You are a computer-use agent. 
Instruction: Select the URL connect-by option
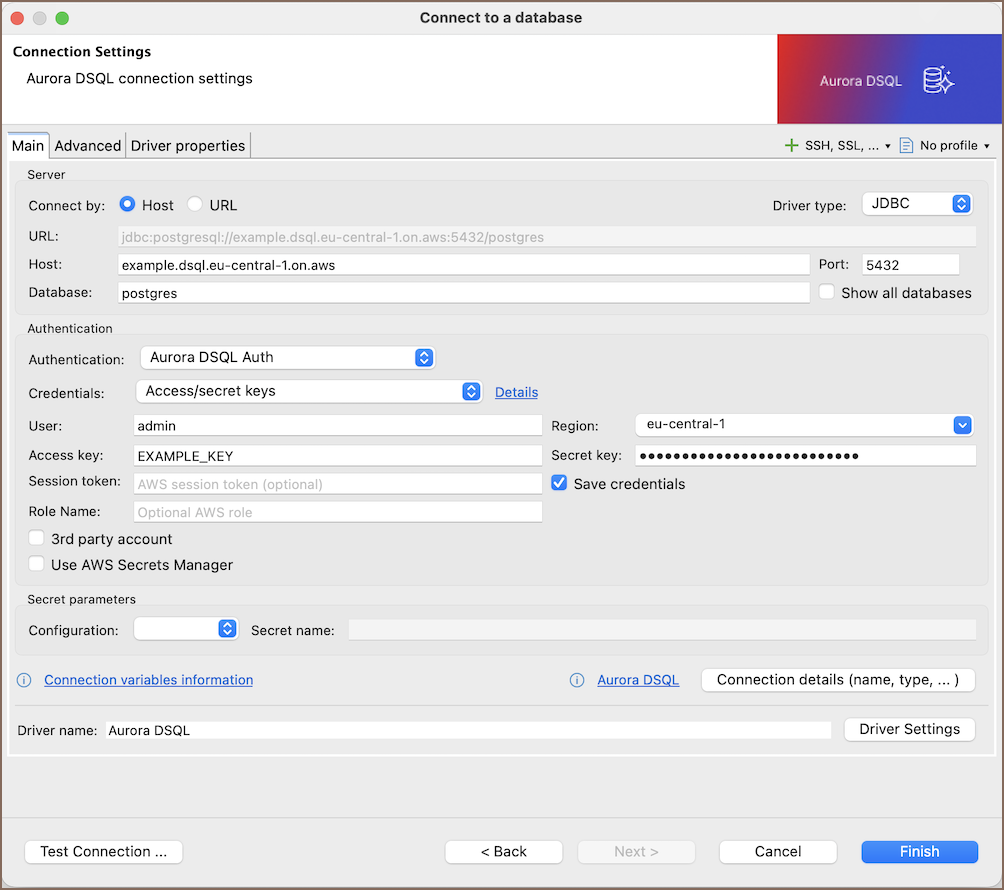[195, 205]
